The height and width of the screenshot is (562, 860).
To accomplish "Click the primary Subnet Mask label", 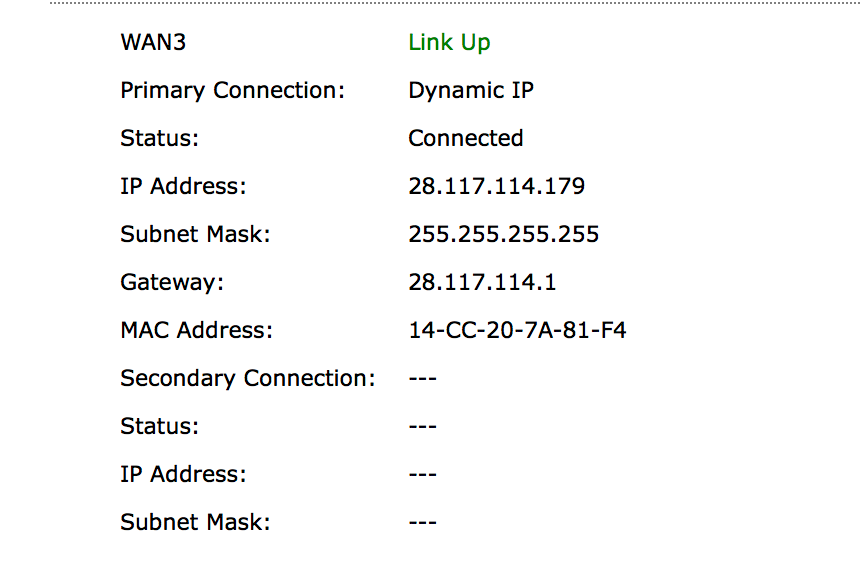I will (x=195, y=234).
